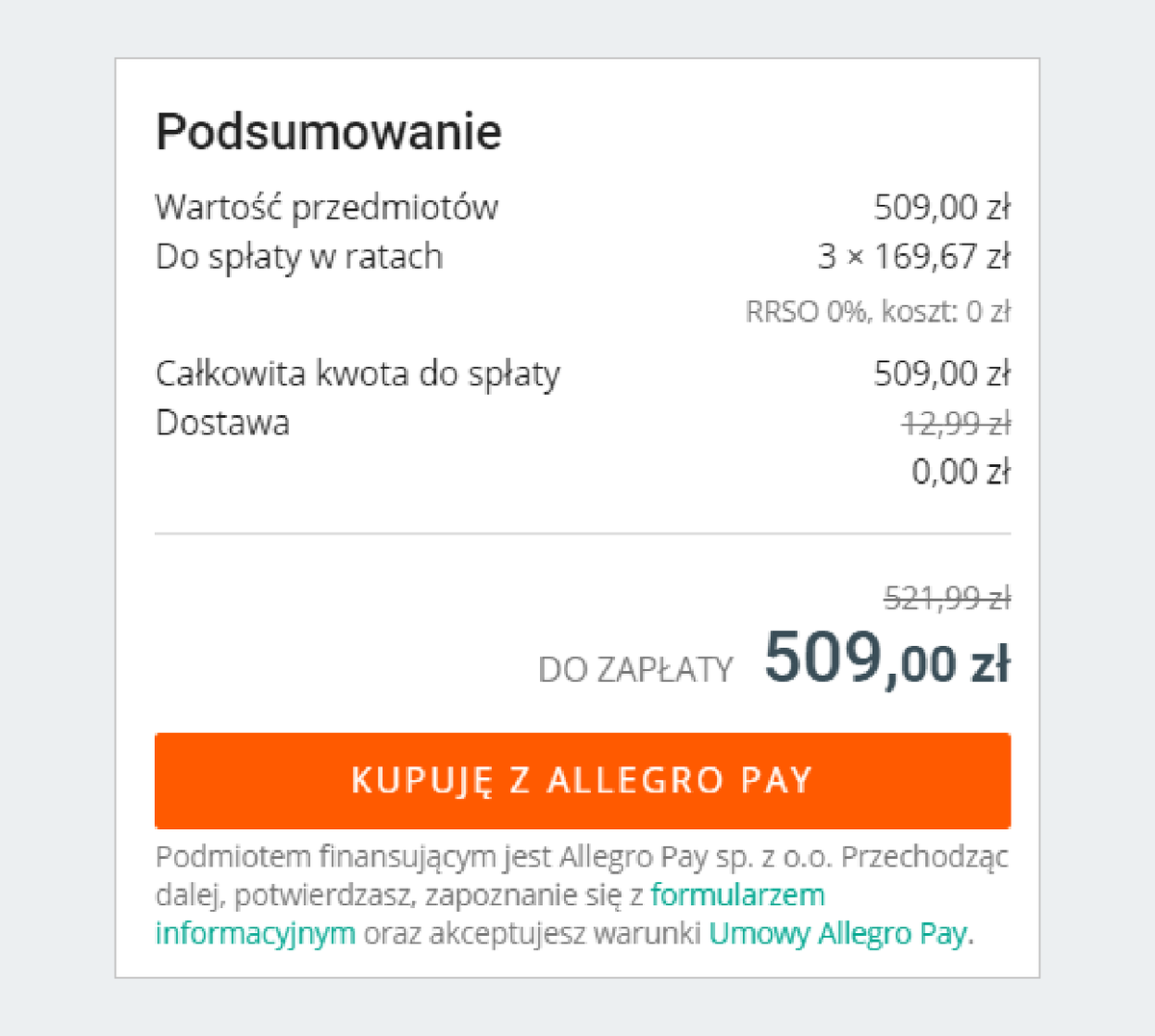Select the Wartość przedmiotów label
1155x1036 pixels.
coord(326,208)
